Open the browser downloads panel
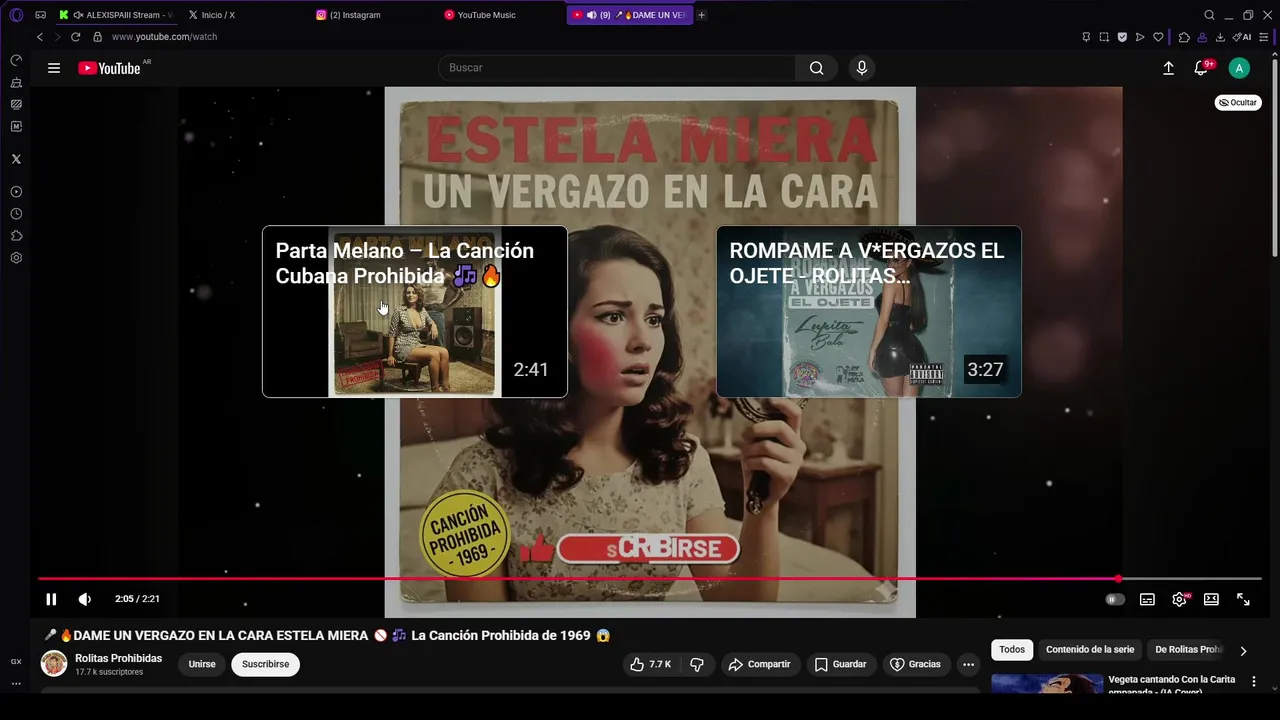The image size is (1280, 720). click(x=1220, y=37)
